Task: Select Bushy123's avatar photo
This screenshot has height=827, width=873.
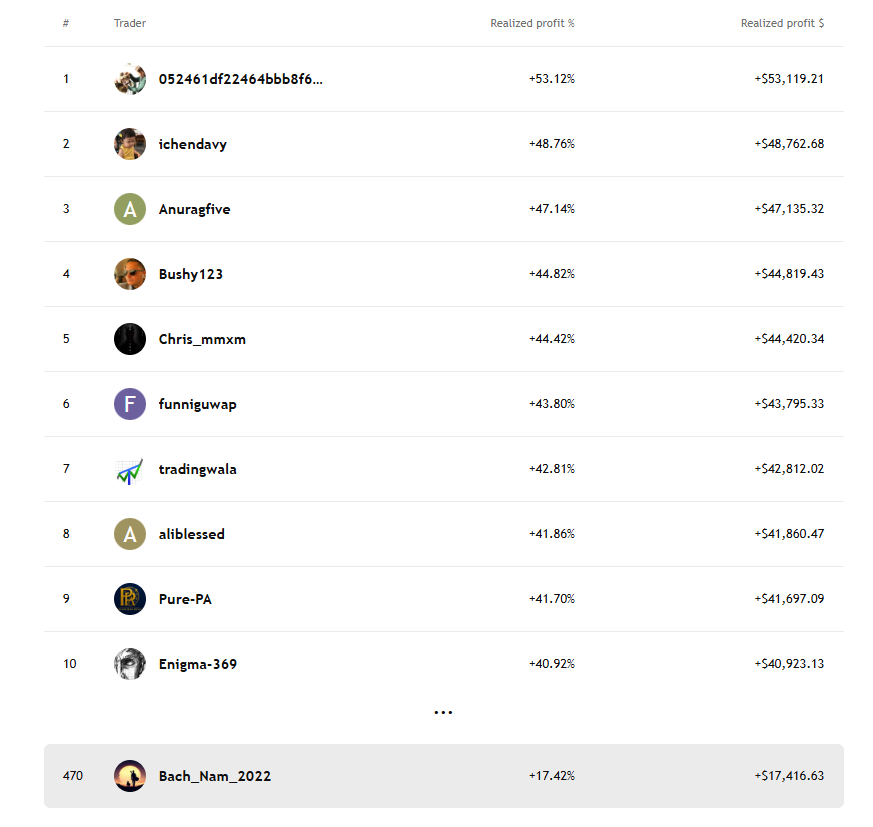Action: click(130, 274)
